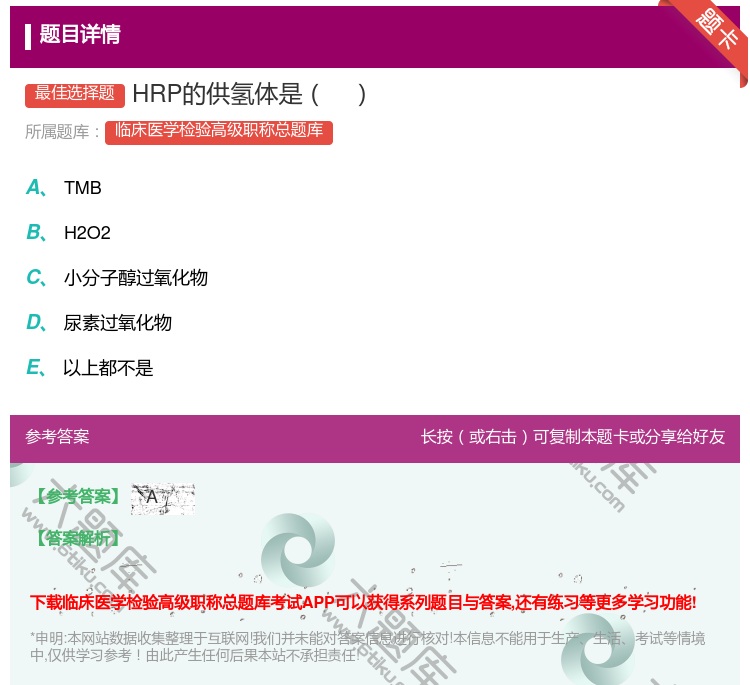This screenshot has height=685, width=750.
Task: Select option D 尿素过氧化物
Action: point(99,323)
